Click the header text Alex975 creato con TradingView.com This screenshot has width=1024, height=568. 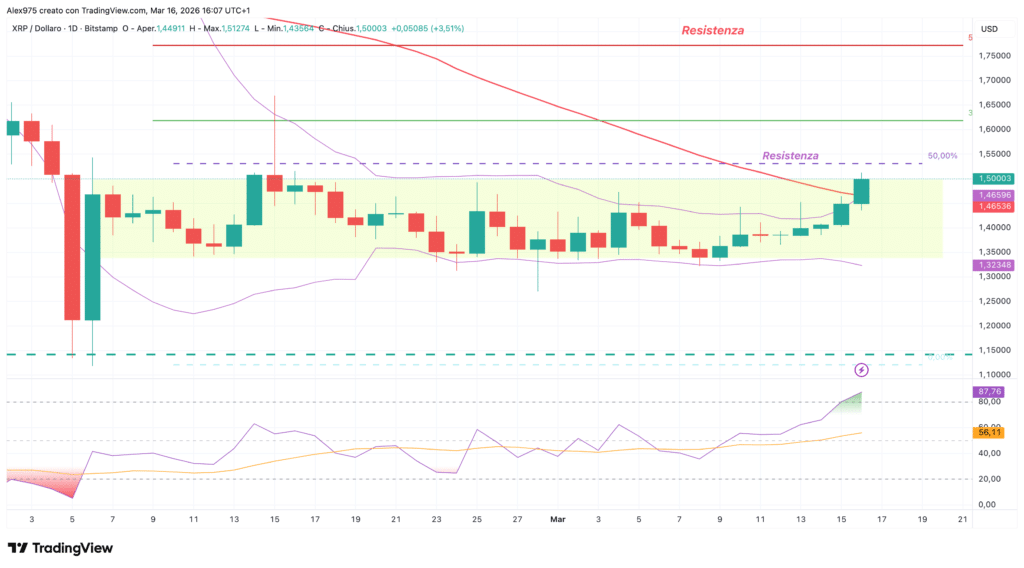point(76,10)
